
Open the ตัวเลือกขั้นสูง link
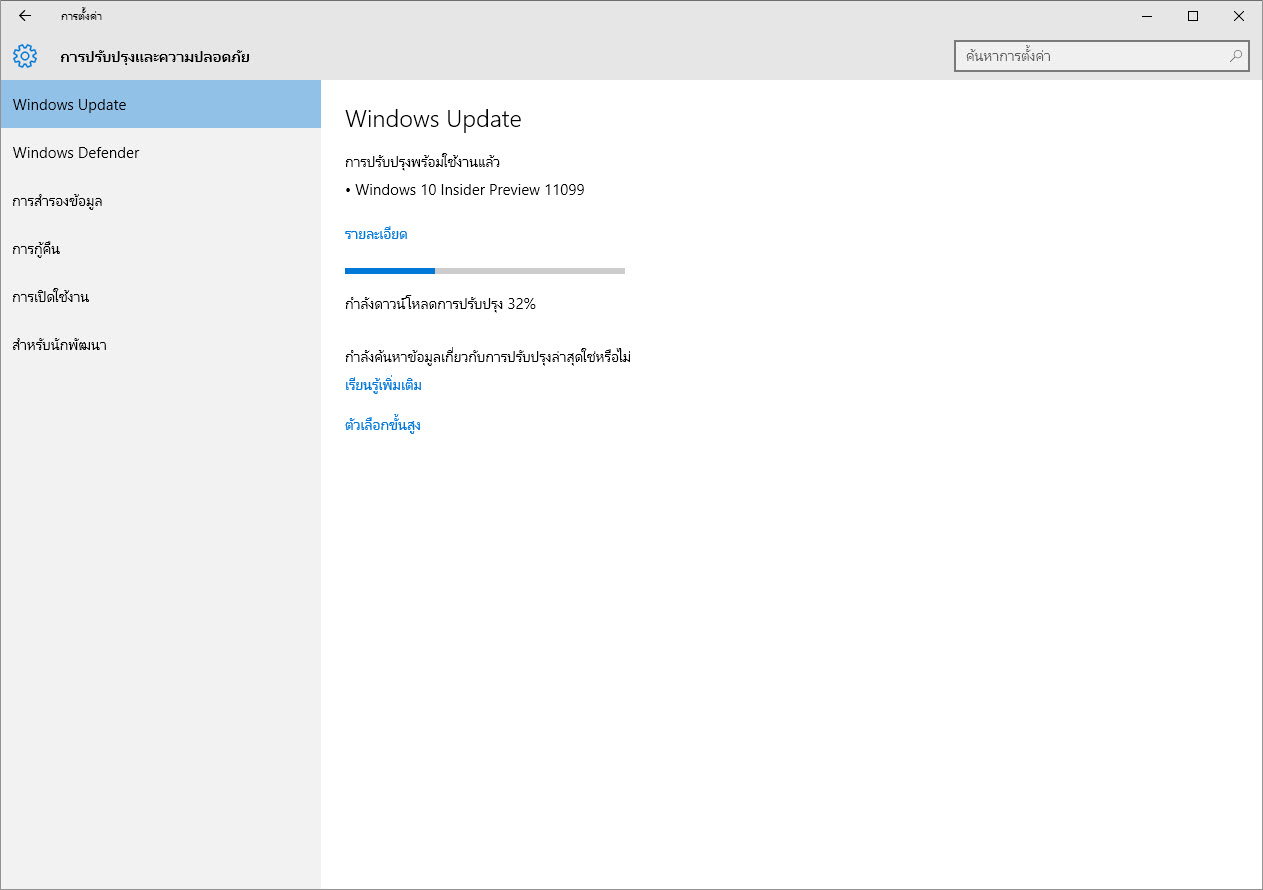point(383,425)
